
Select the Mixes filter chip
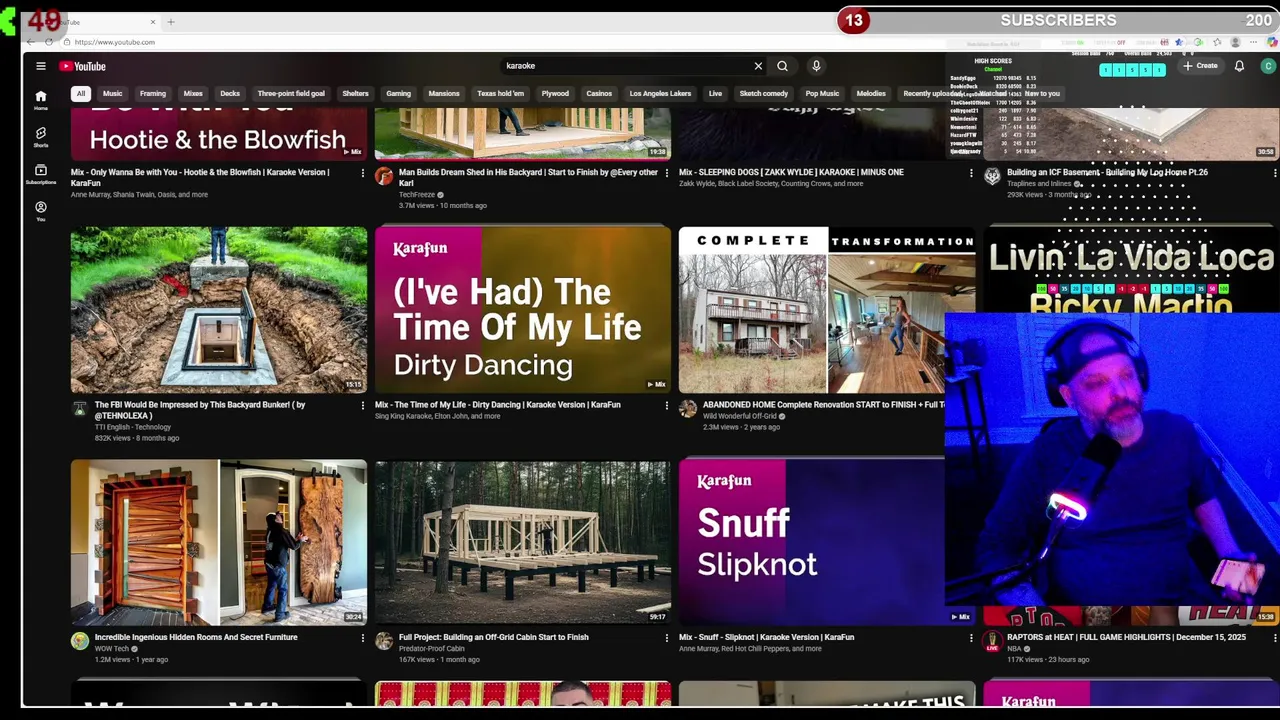pyautogui.click(x=193, y=94)
